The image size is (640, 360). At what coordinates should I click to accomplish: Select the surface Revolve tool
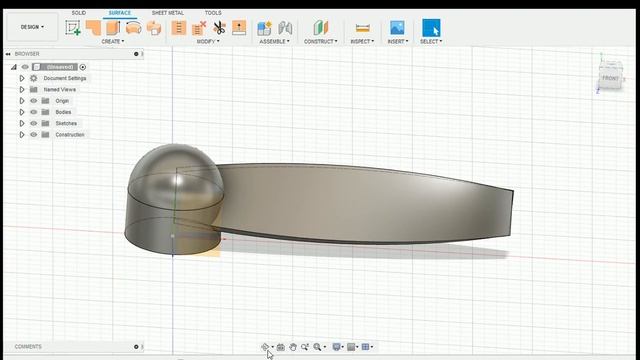click(113, 28)
